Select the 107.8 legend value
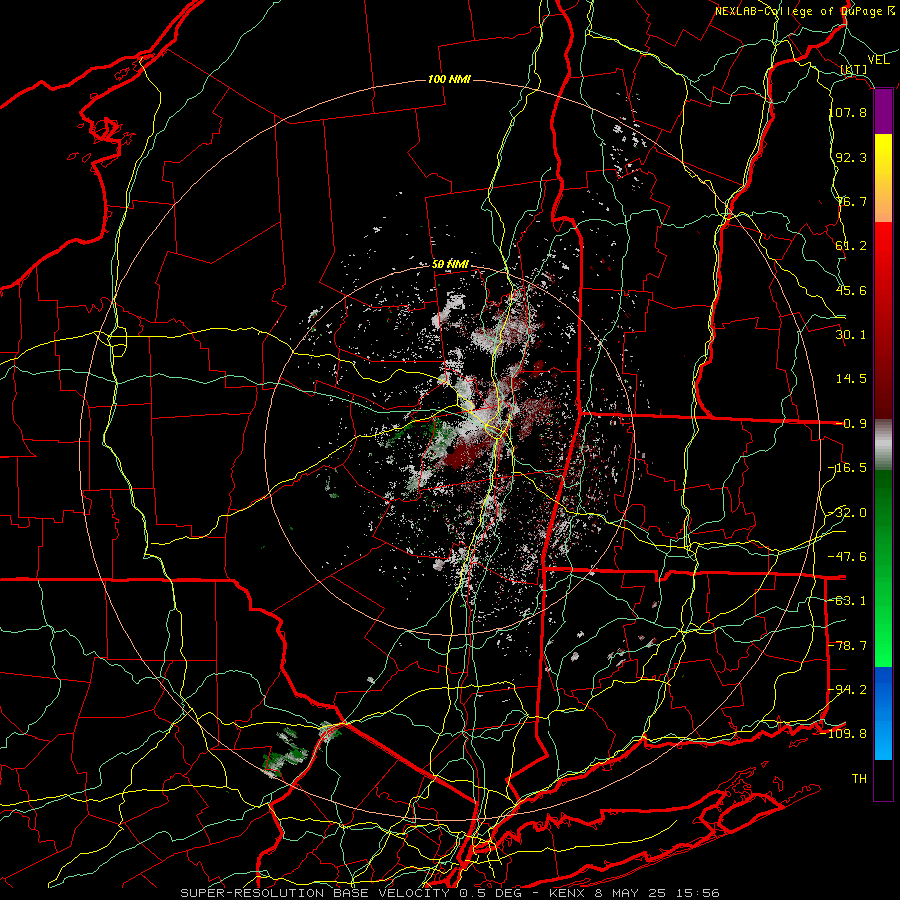 click(x=847, y=112)
